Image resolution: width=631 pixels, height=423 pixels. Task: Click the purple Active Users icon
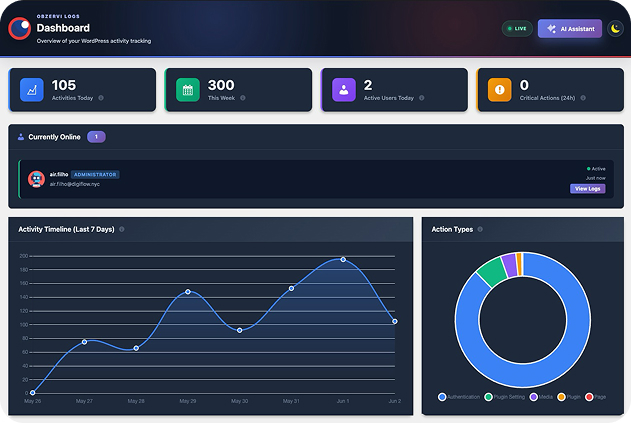(344, 89)
